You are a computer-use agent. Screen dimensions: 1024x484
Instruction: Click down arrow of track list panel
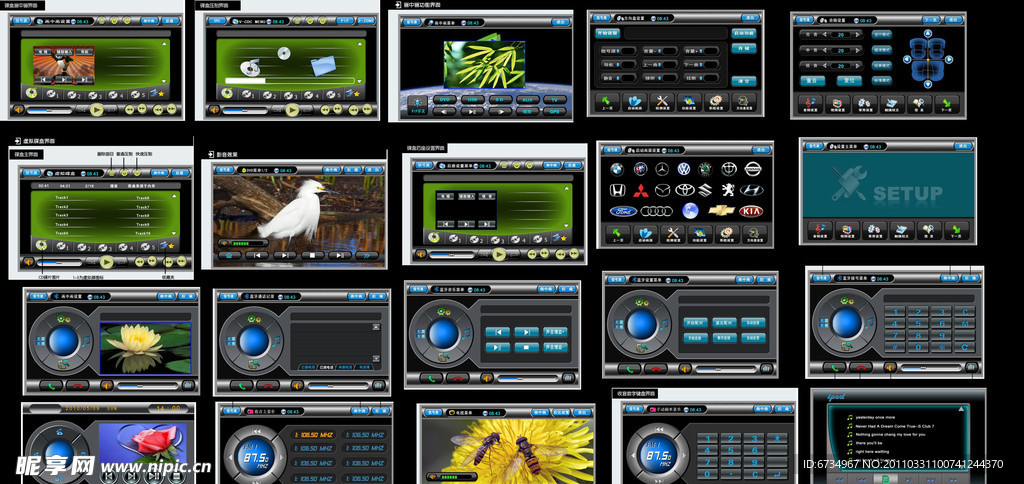tap(172, 233)
